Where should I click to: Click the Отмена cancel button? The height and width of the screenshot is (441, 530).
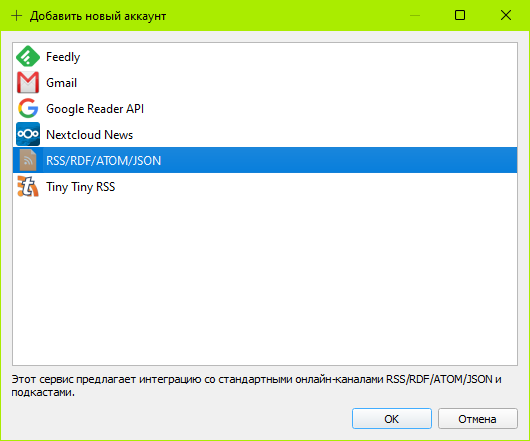pos(478,419)
